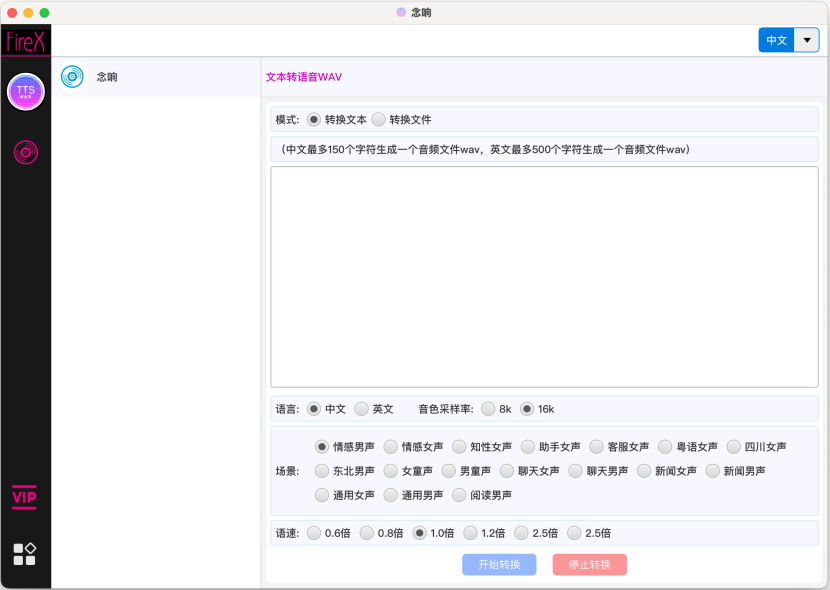Click the 停止转换 button

pos(590,565)
